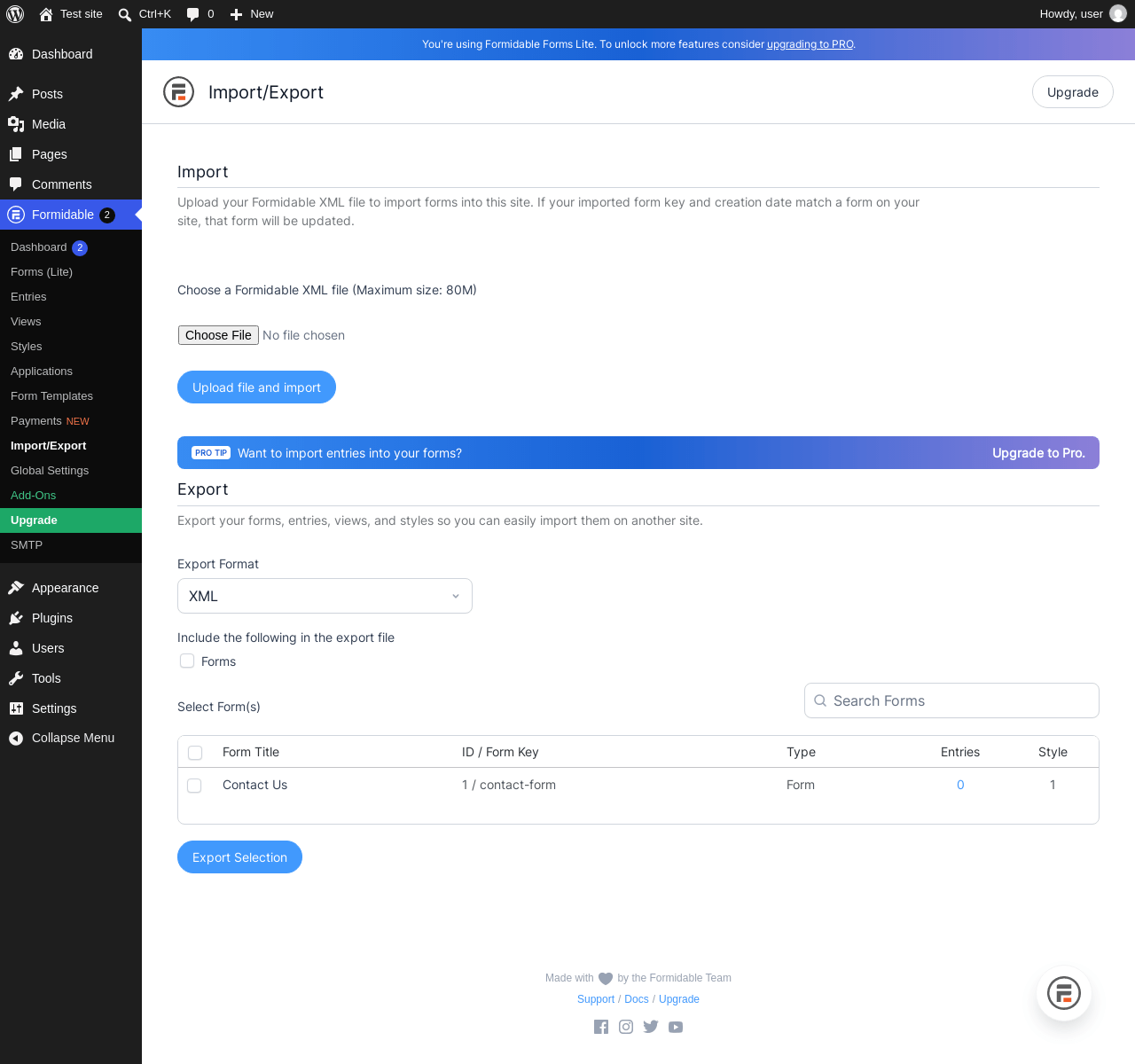
Task: Open the Instagram icon in the footer
Action: click(x=626, y=1027)
